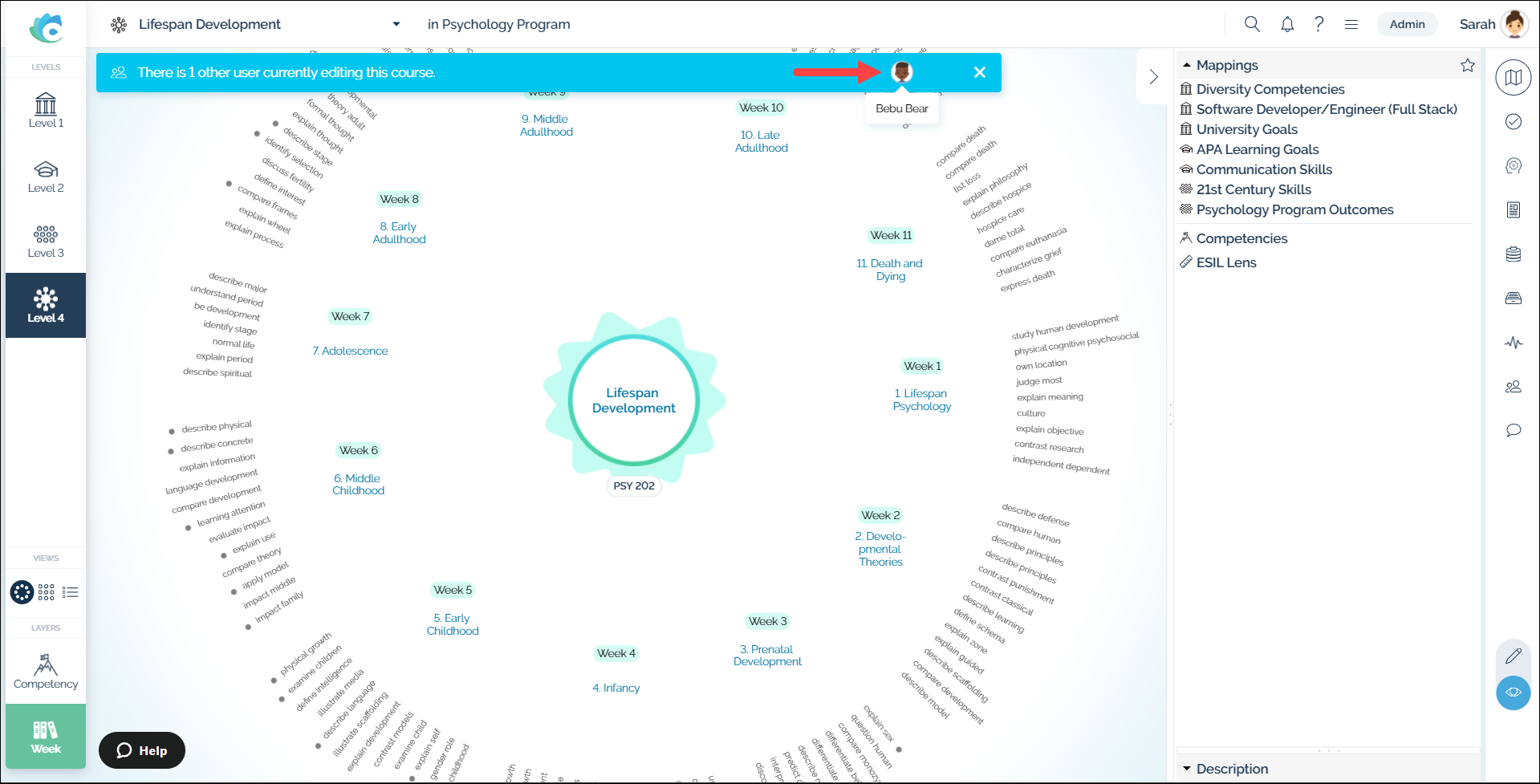Toggle the eye view mode button
Viewport: 1540px width, 784px height.
tap(1513, 693)
